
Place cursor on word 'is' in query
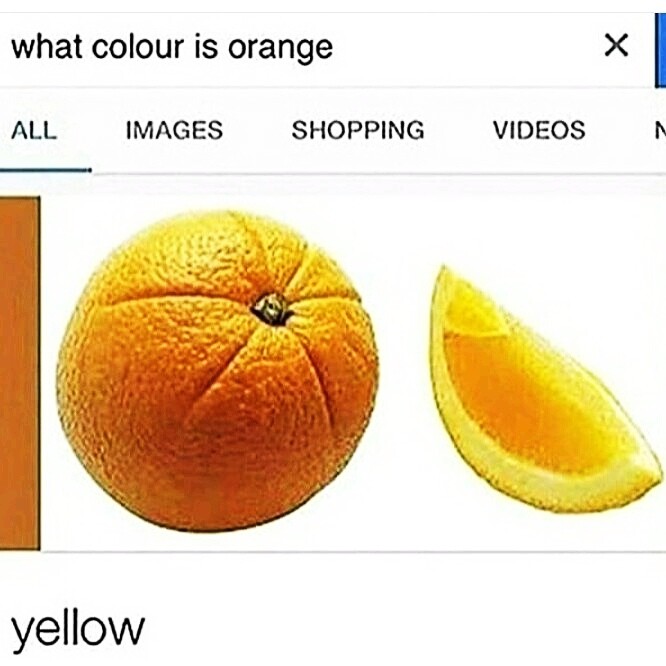[206, 46]
